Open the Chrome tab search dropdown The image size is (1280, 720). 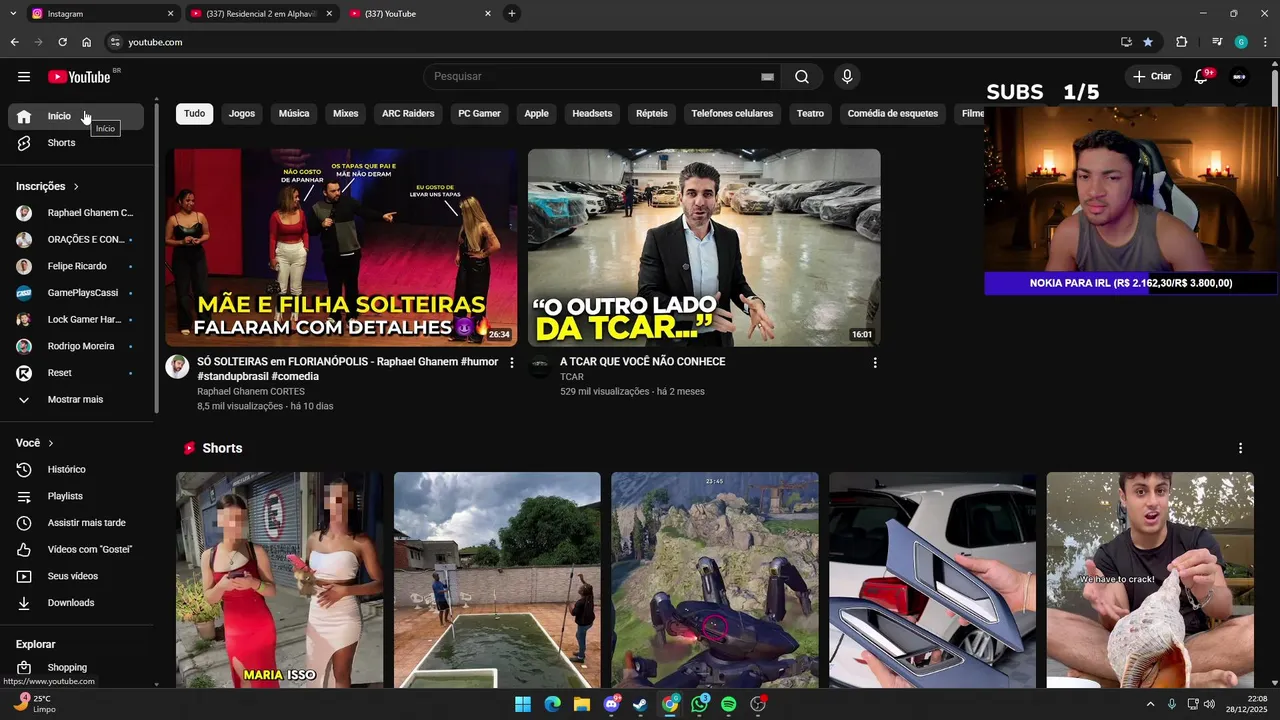13,14
